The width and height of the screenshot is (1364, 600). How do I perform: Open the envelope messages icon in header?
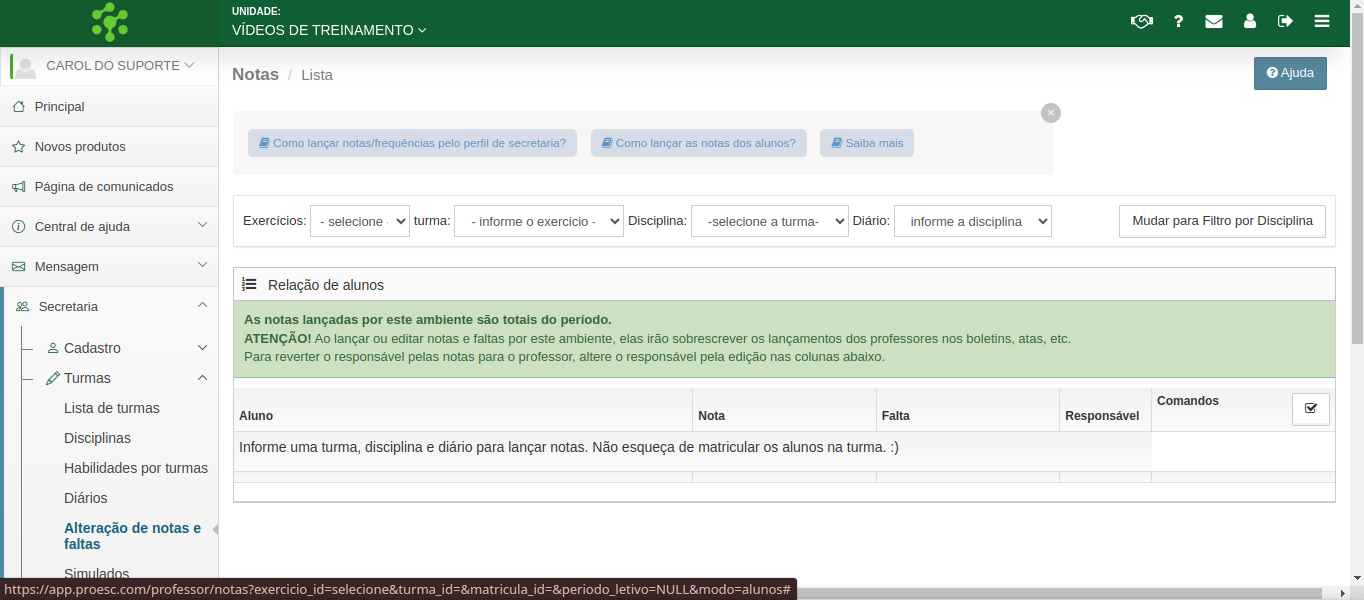point(1214,21)
